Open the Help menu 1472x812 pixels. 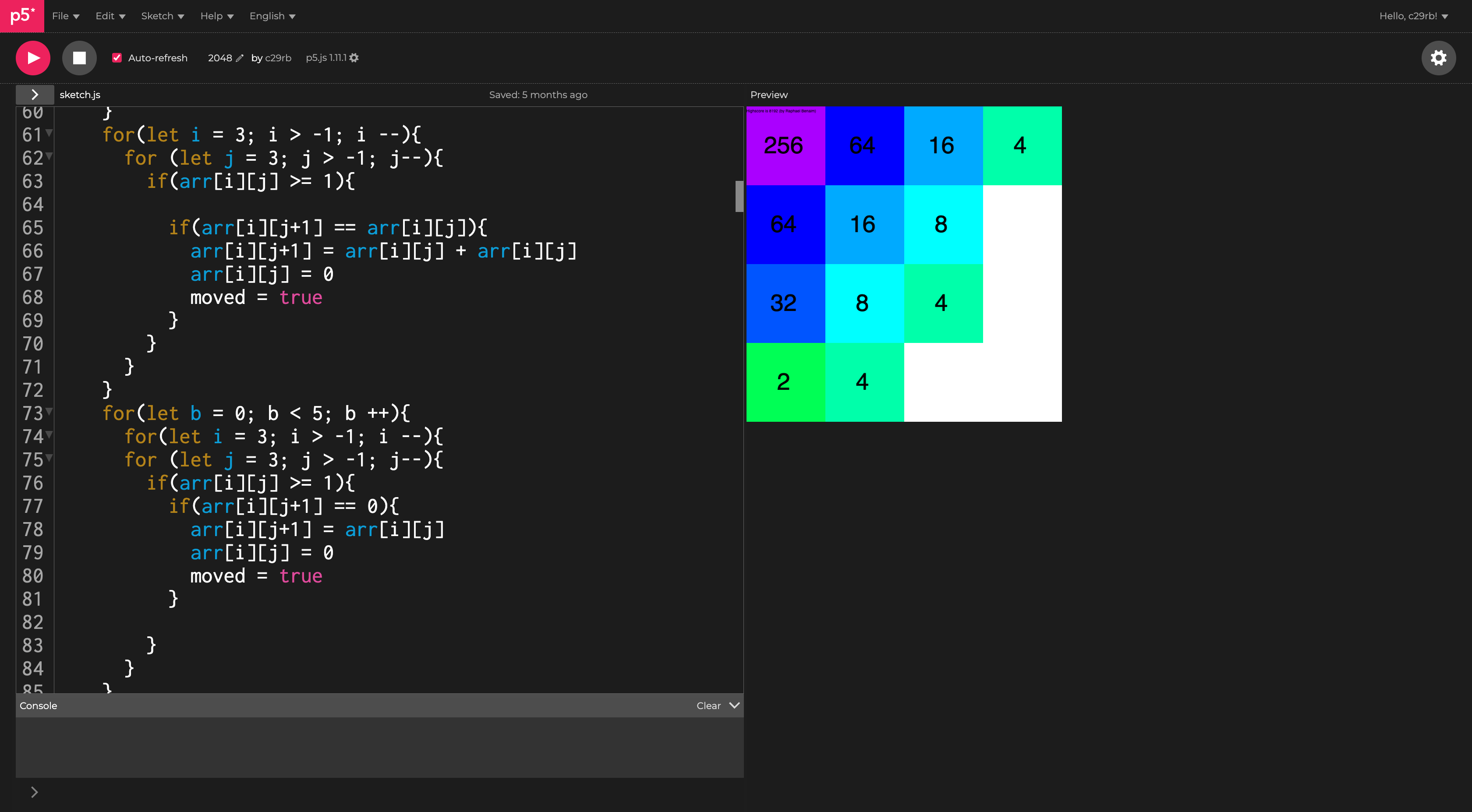coord(216,16)
